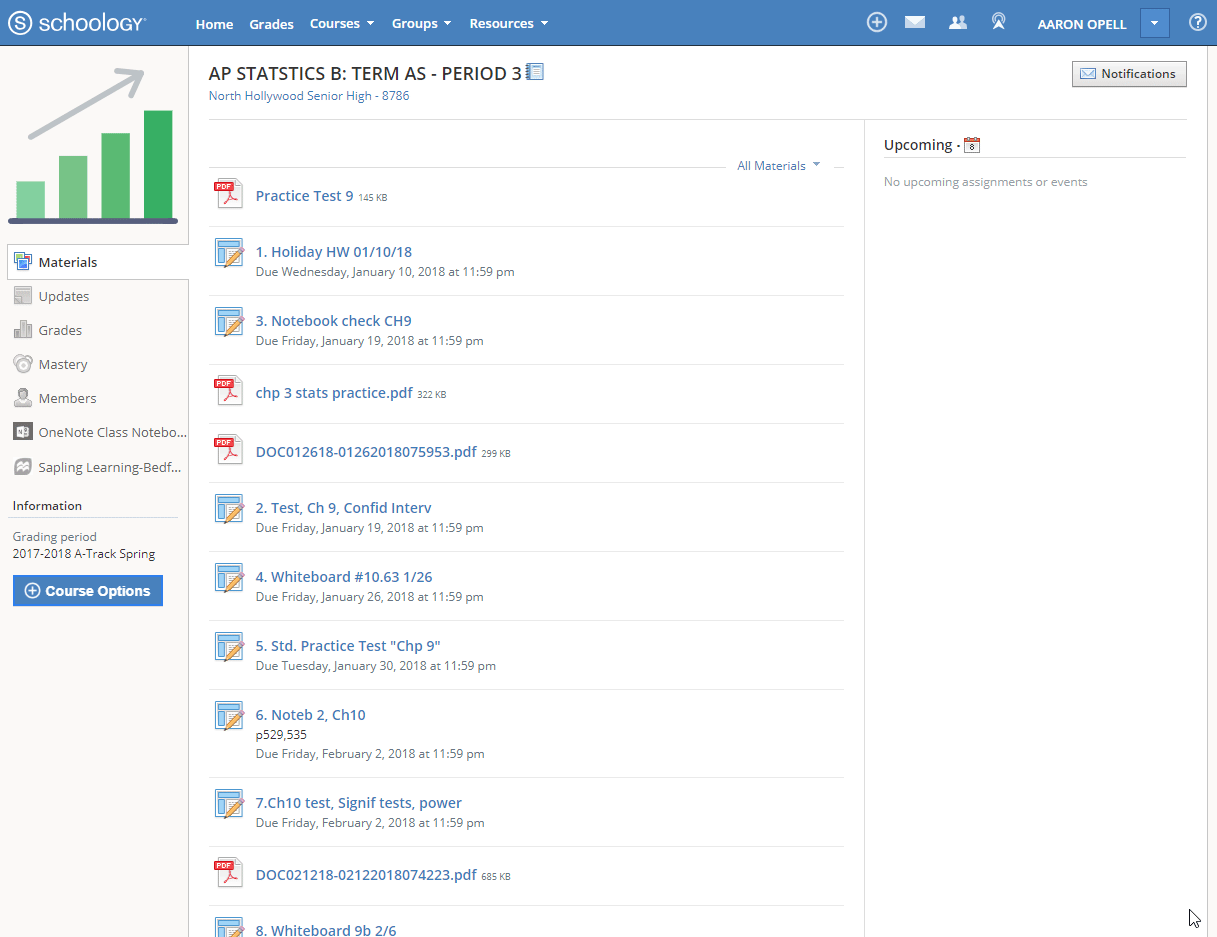The image size is (1217, 937).
Task: Open the DOC021218-02122018074223.pdf link
Action: pos(366,875)
